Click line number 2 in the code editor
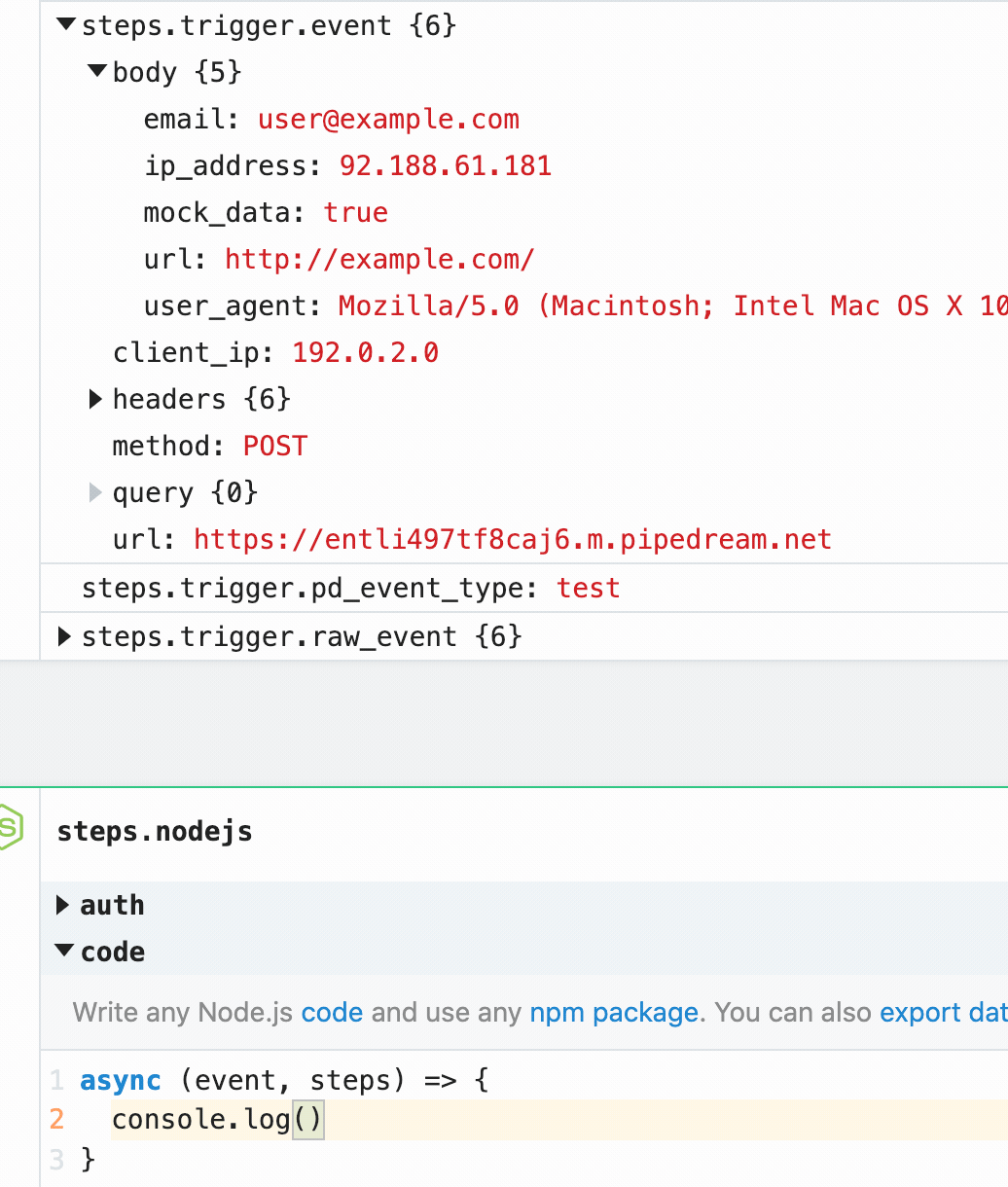Screen dimensions: 1008x1187 [x=55, y=1119]
